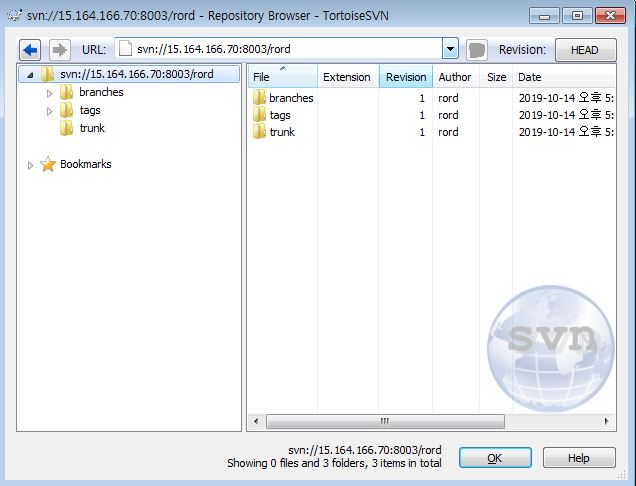Select the trunk item in the tree
Screen dimensions: 636x486
(x=92, y=128)
